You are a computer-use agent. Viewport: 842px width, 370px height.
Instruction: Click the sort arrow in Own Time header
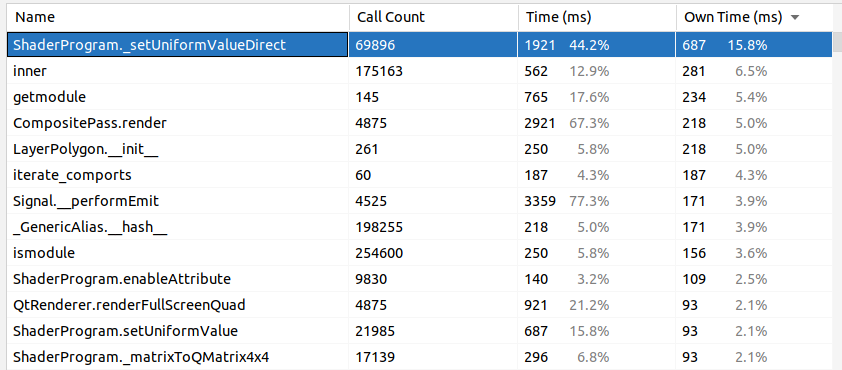795,18
